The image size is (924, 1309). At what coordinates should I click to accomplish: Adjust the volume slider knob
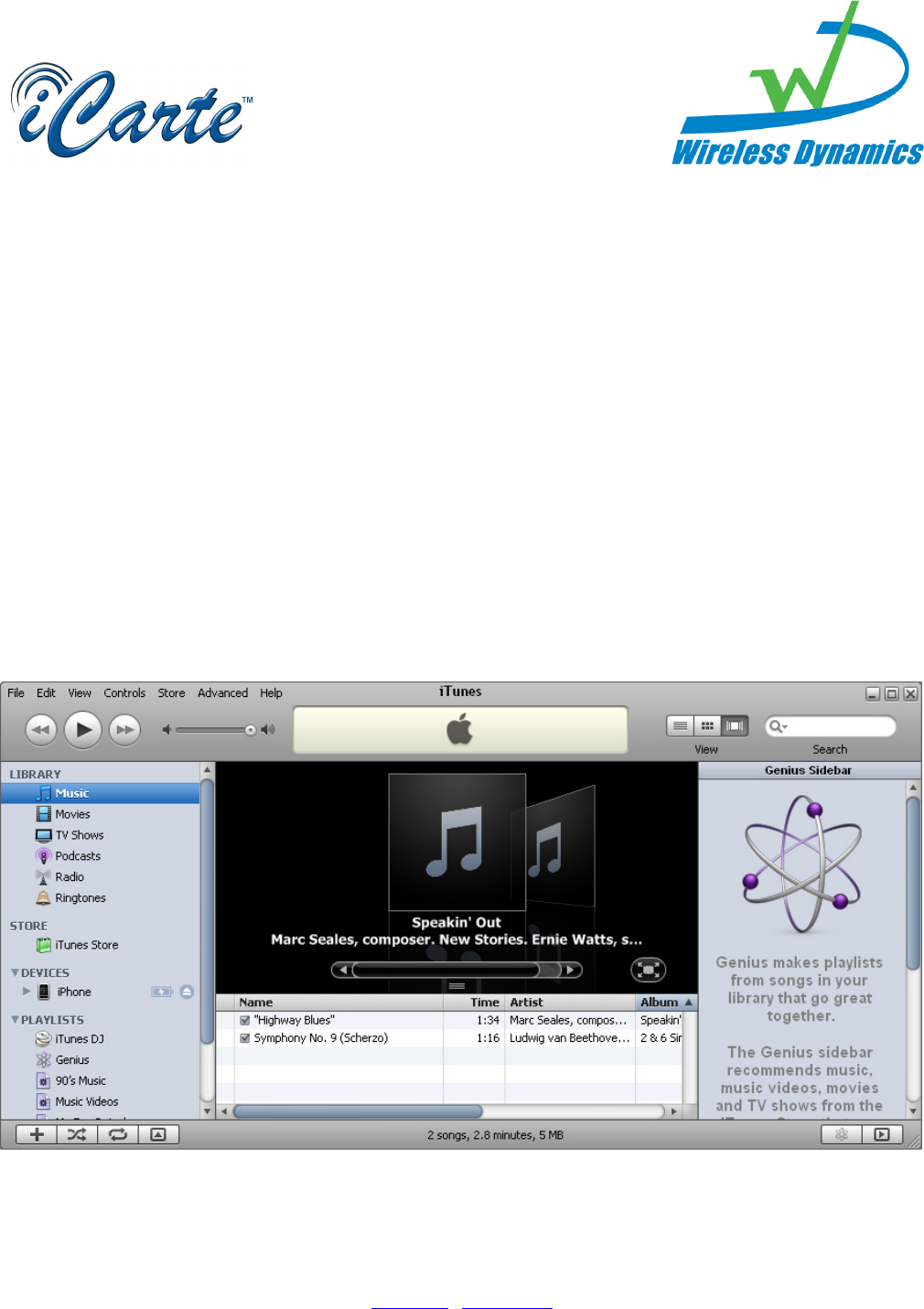[250, 730]
